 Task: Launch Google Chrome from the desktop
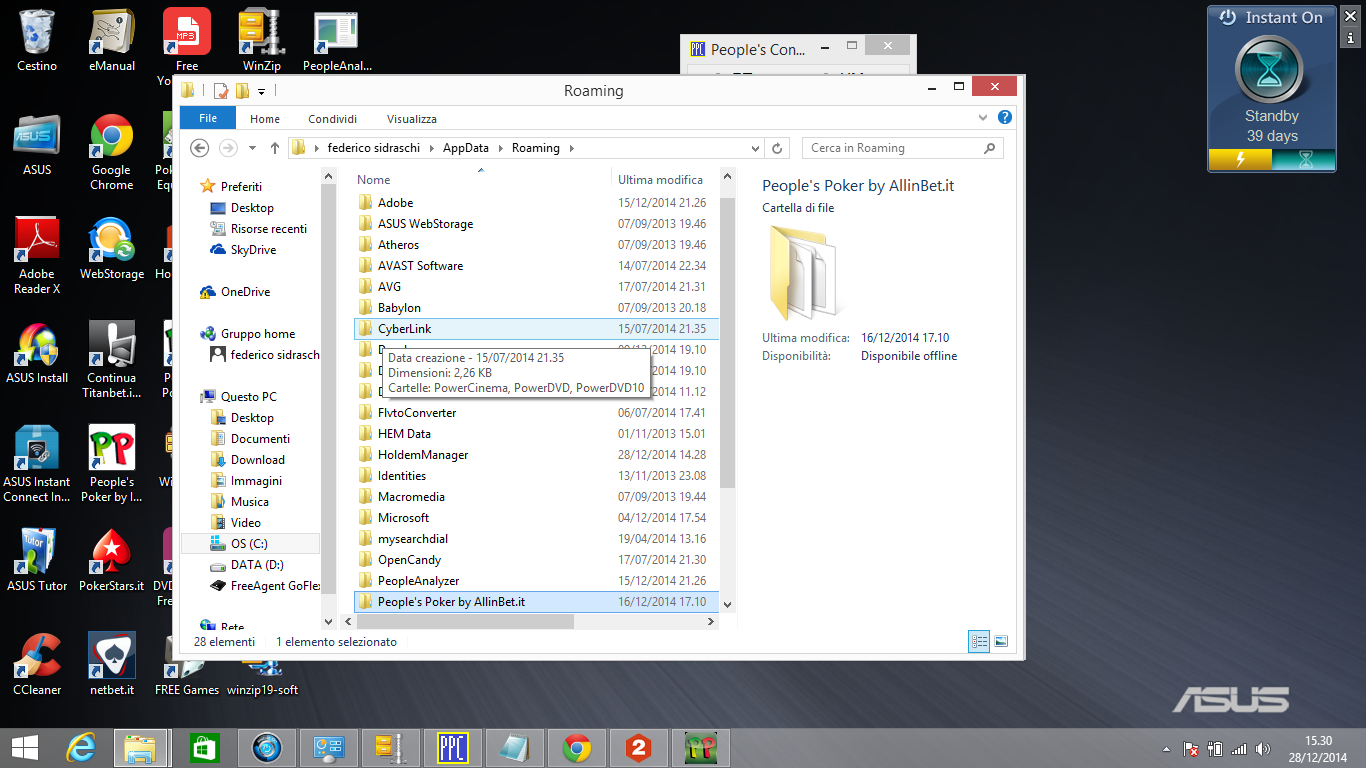click(111, 152)
